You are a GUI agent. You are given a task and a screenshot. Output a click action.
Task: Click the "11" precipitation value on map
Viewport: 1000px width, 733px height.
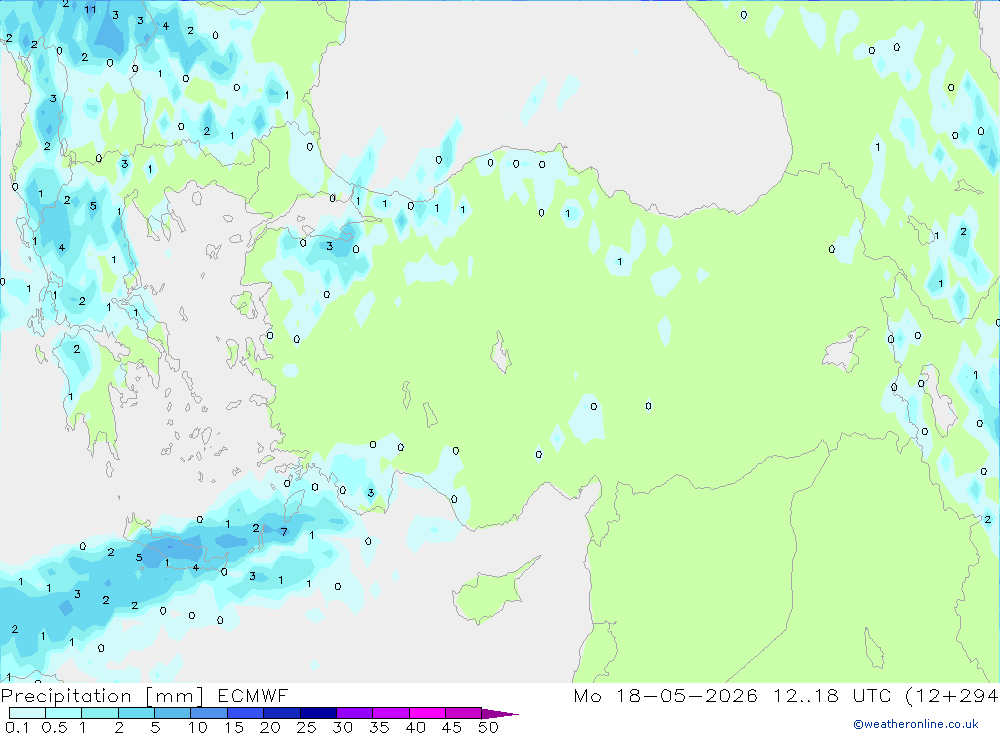pyautogui.click(x=90, y=9)
